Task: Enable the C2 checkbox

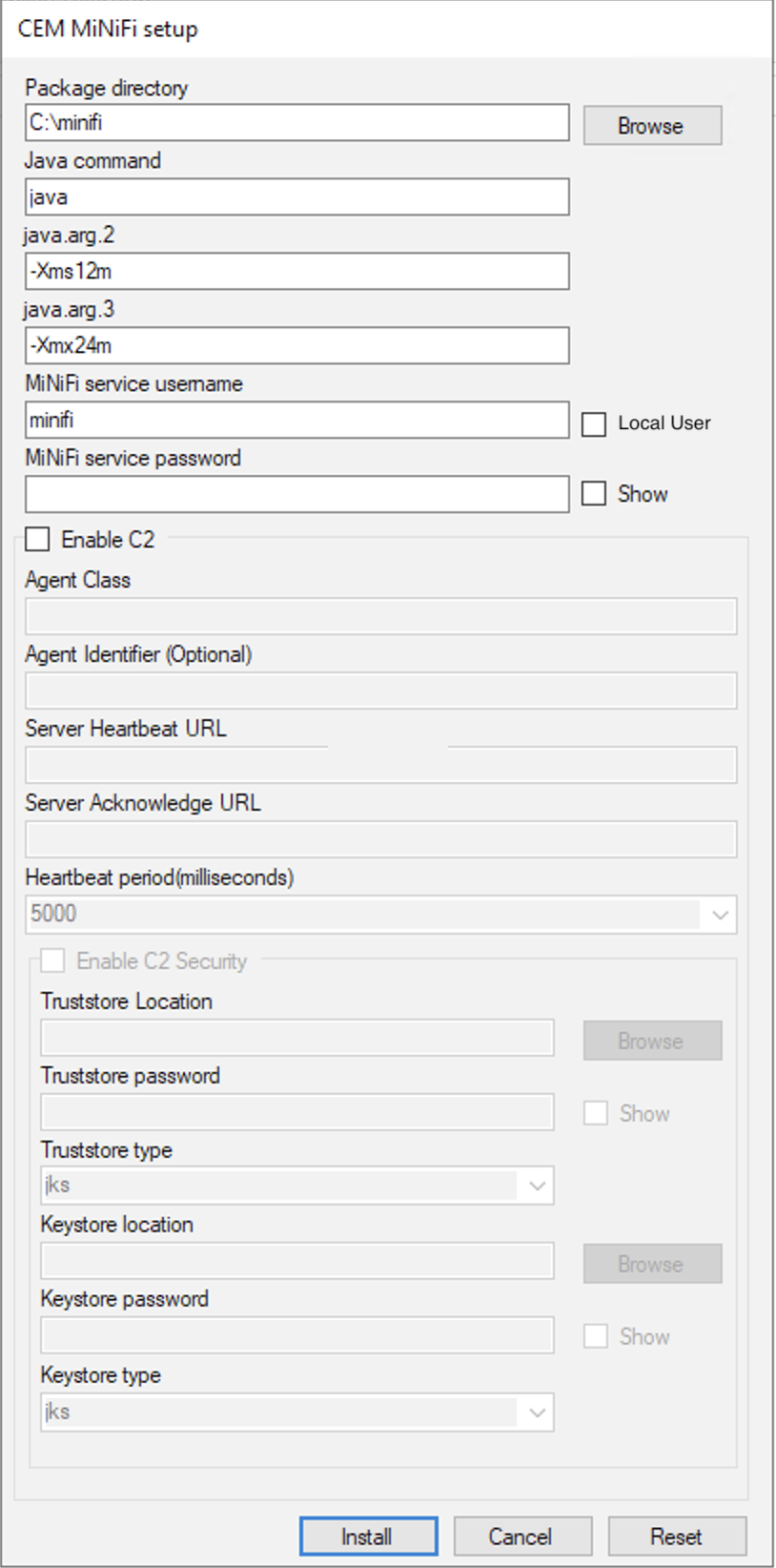Action: click(x=38, y=540)
